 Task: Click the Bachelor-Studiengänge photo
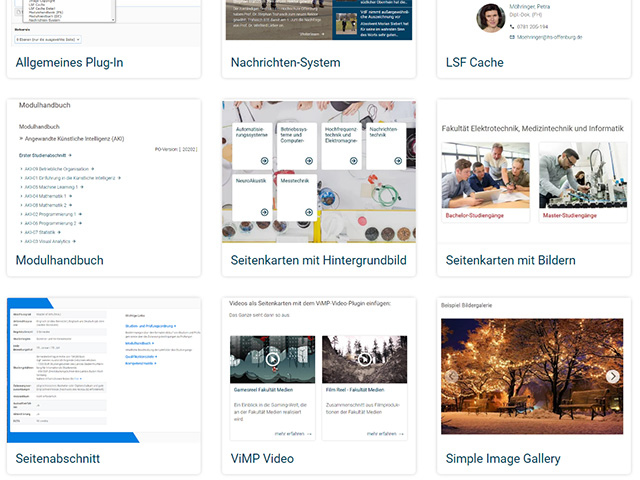pos(486,175)
